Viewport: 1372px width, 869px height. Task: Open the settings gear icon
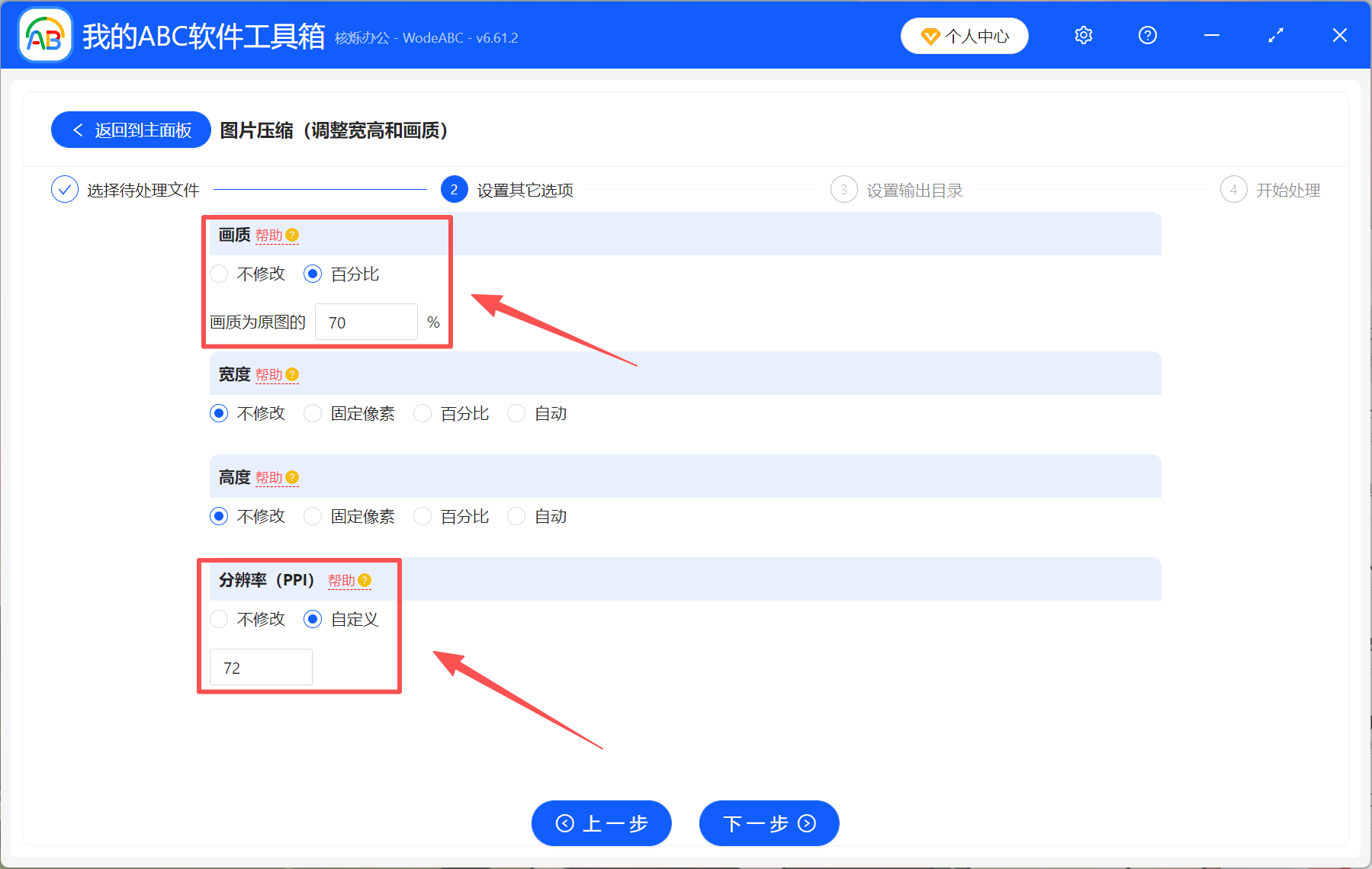[1083, 35]
